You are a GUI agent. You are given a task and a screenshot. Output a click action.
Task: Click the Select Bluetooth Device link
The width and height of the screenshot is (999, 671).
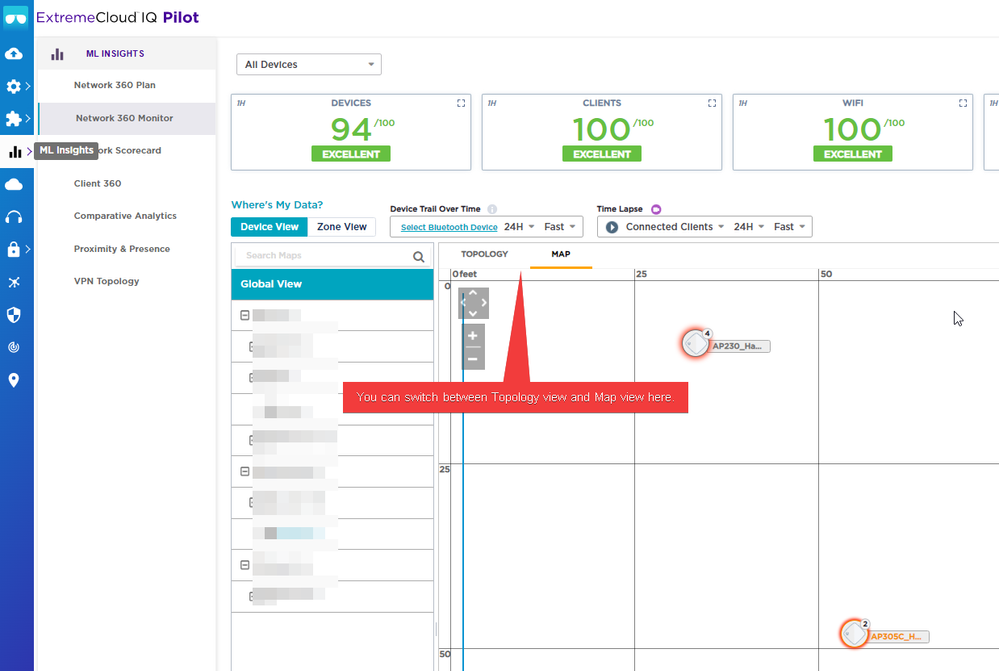click(x=448, y=228)
